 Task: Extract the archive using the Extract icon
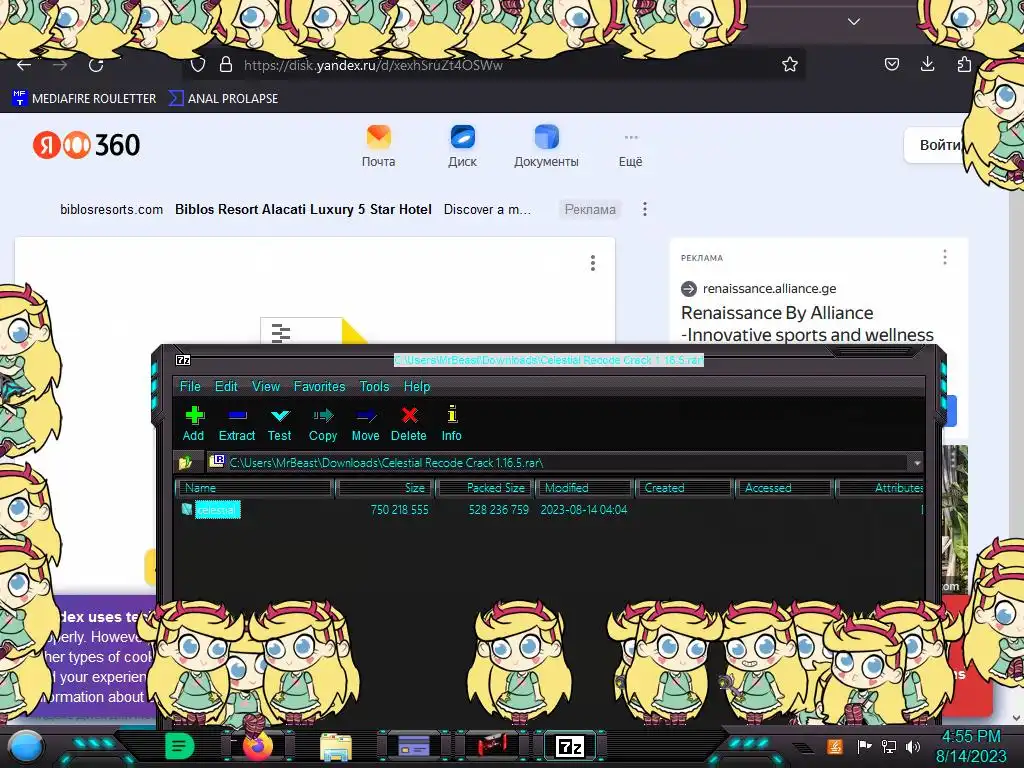(237, 423)
